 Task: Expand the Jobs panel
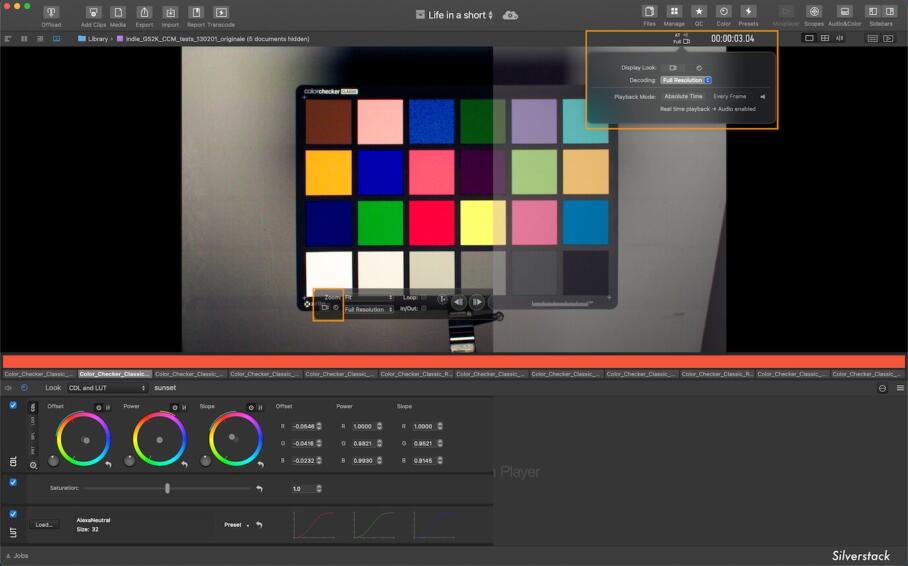point(17,556)
